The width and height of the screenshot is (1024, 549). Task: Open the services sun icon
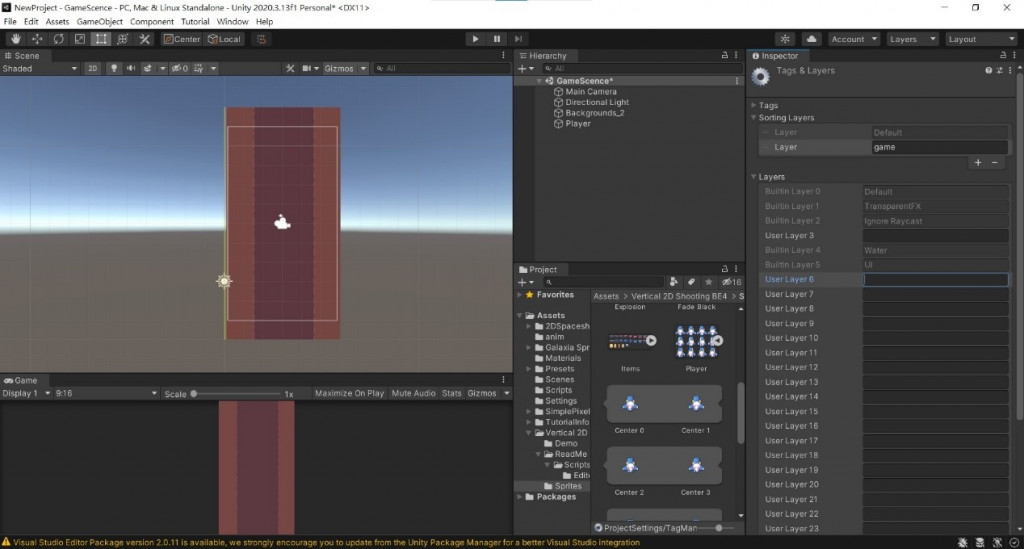pos(785,39)
